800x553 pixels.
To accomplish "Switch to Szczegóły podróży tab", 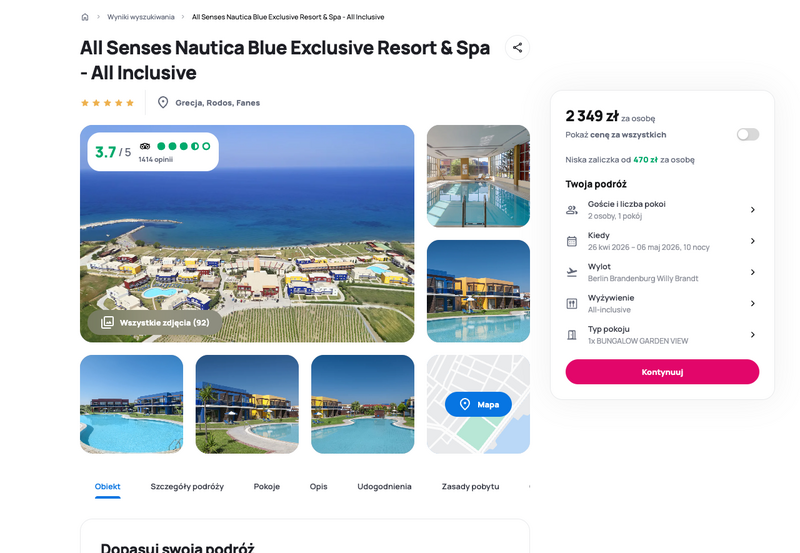I will pos(187,487).
